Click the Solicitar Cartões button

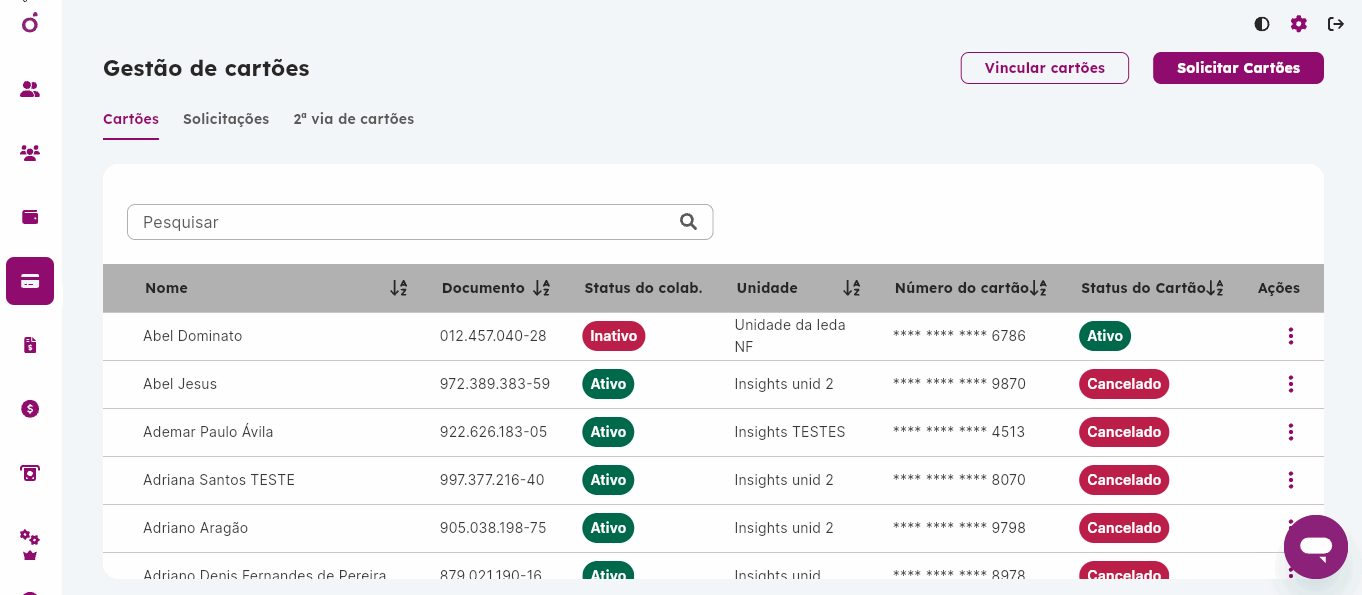point(1238,68)
